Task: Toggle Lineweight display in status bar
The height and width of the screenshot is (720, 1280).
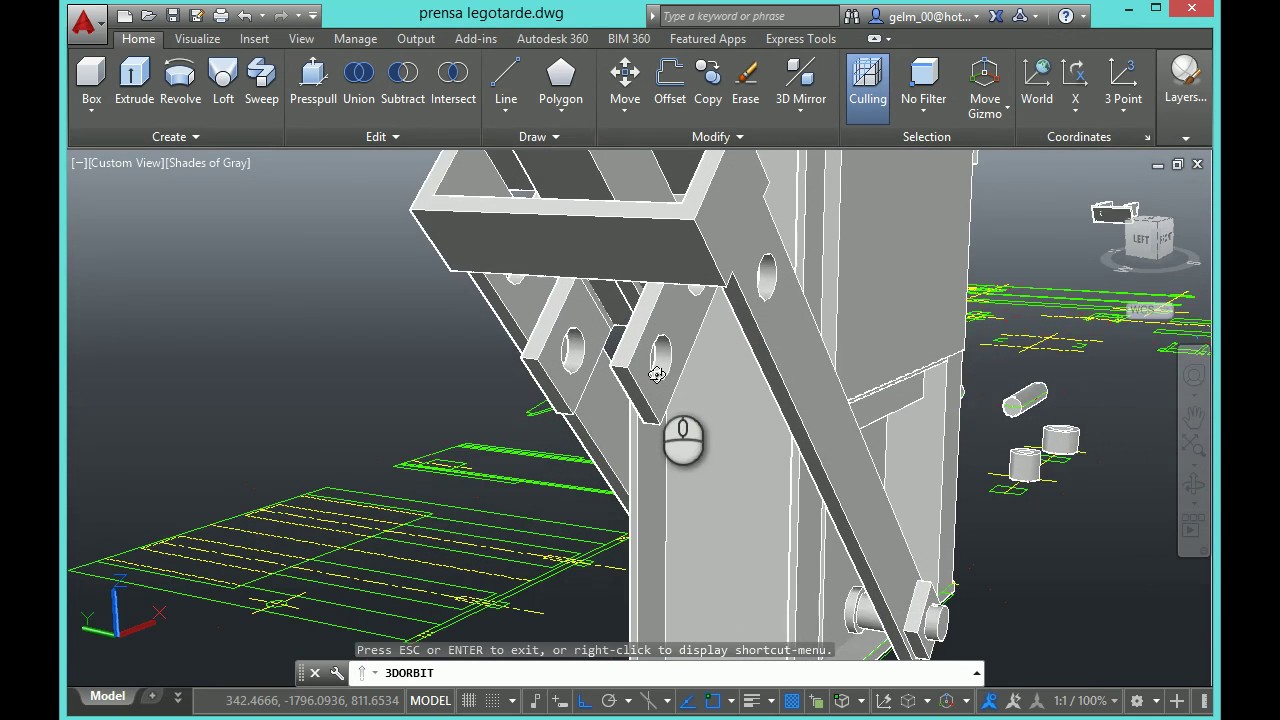Action: [x=752, y=701]
